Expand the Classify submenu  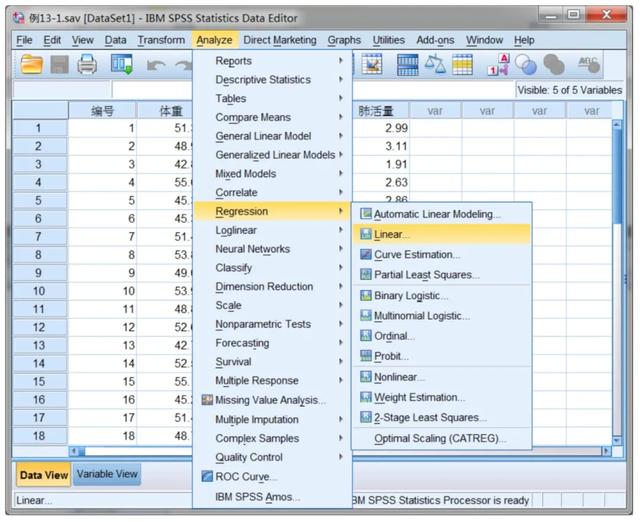click(272, 268)
